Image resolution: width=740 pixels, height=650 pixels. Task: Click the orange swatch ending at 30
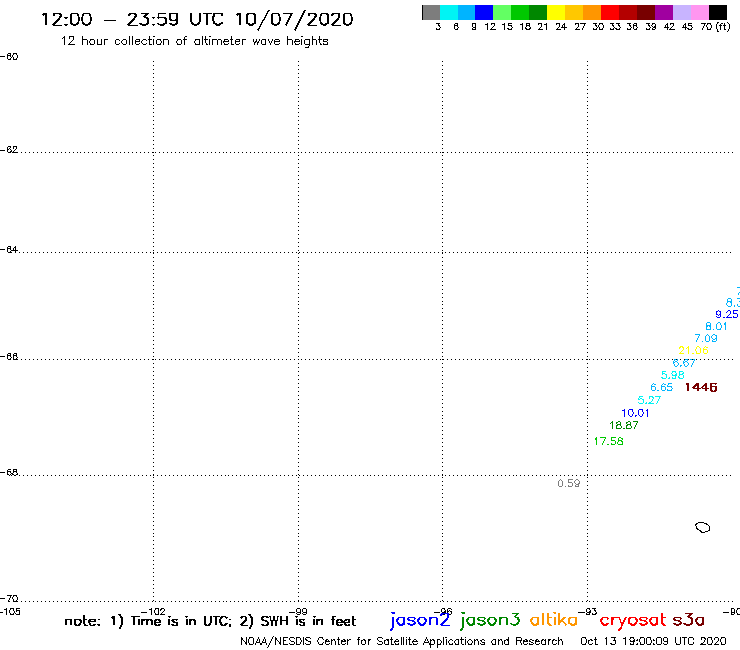coord(592,12)
